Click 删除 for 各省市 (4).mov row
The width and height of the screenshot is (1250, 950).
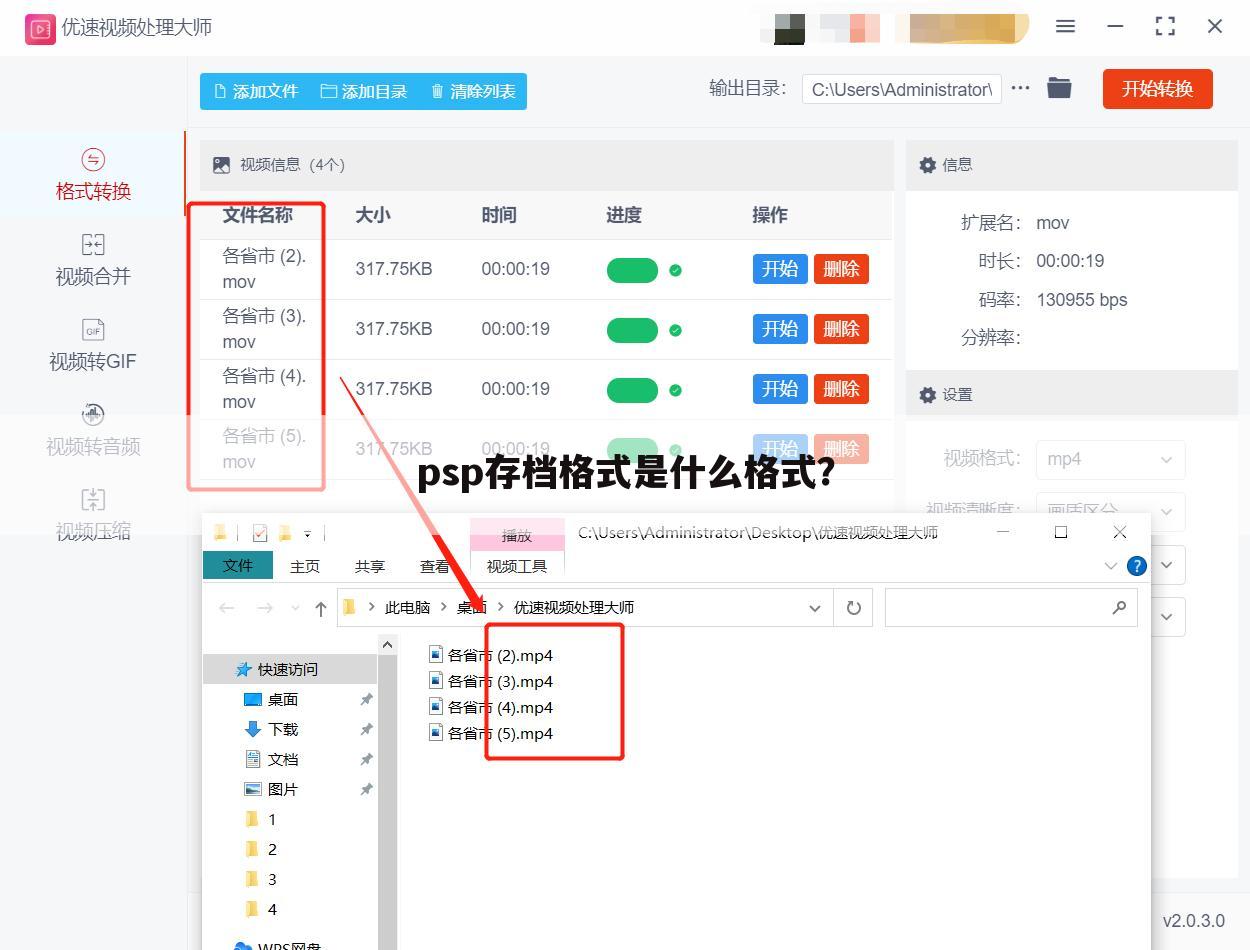841,389
